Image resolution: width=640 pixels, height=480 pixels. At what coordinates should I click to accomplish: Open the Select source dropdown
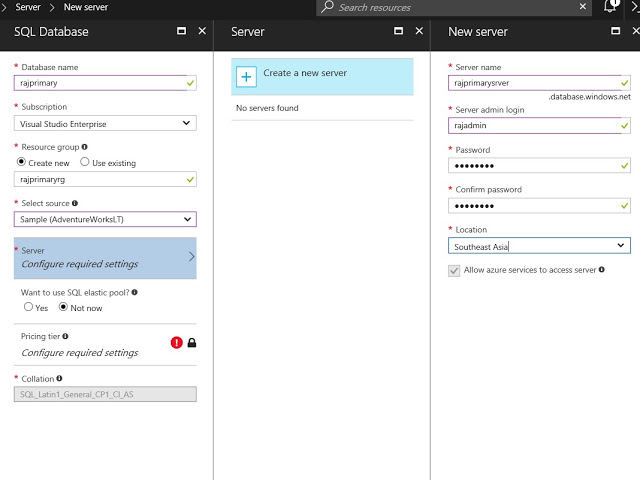[106, 219]
